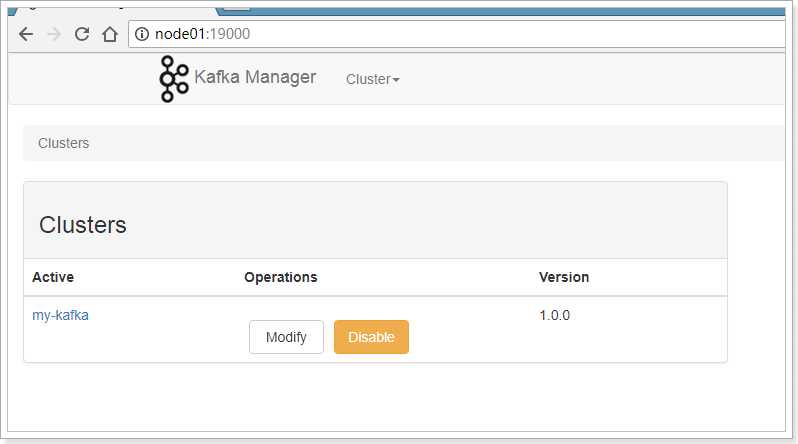Click the Clusters panel heading
The height and width of the screenshot is (444, 798).
point(83,225)
